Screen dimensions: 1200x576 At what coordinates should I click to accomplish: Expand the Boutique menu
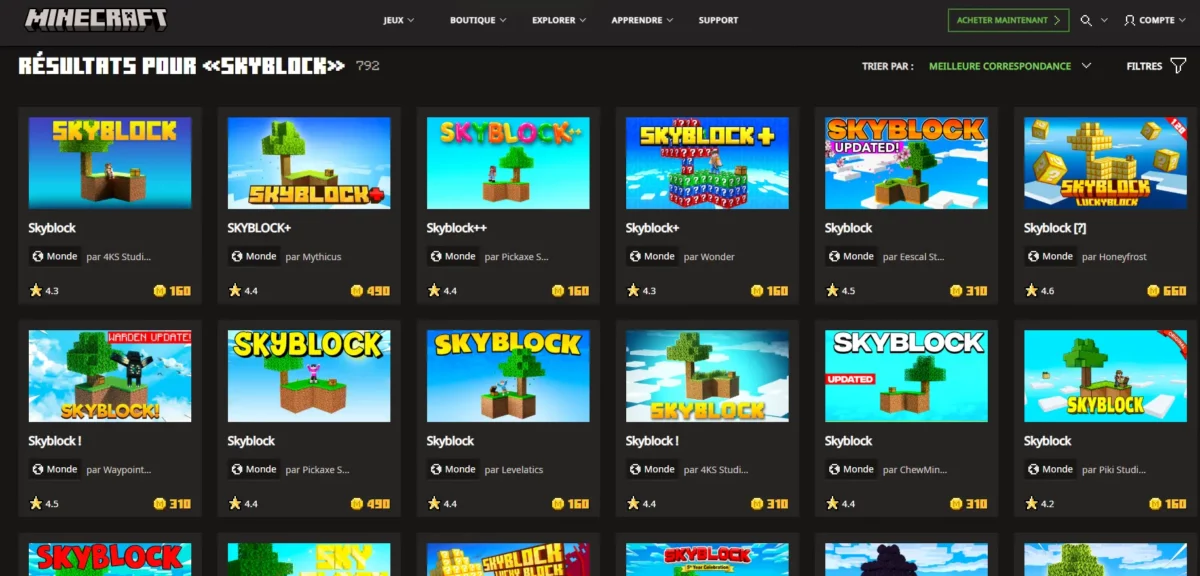(478, 20)
